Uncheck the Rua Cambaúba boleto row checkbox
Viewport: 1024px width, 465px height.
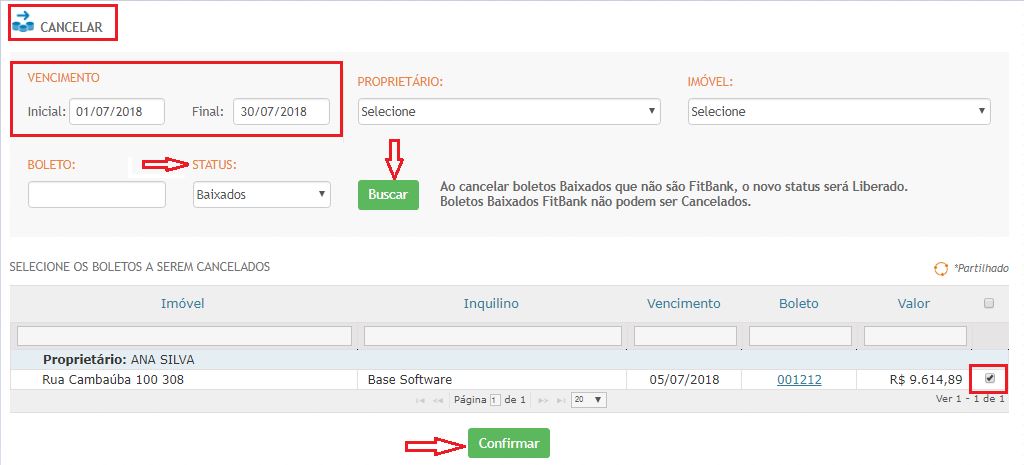(990, 379)
